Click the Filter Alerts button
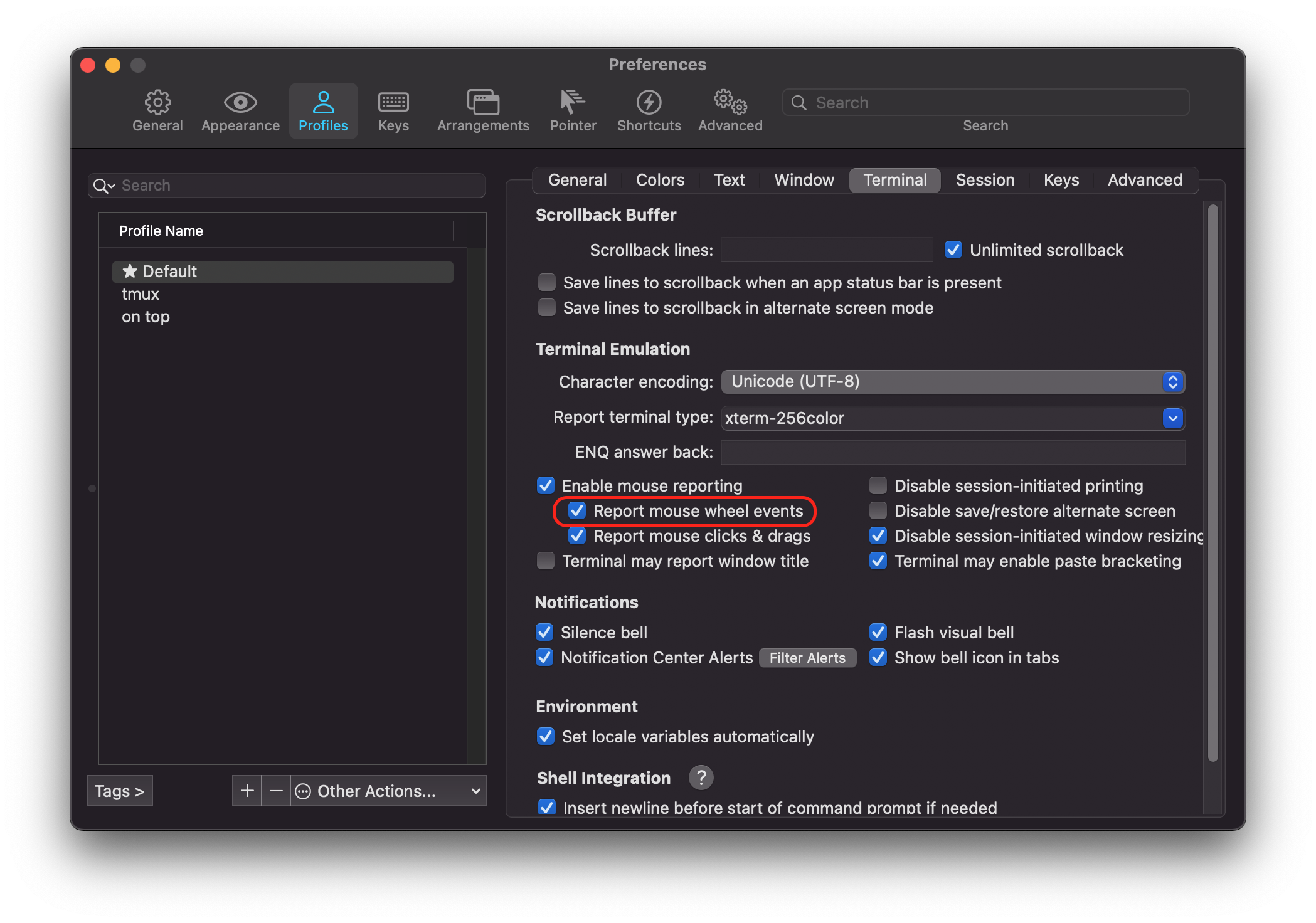1316x923 pixels. click(x=807, y=657)
